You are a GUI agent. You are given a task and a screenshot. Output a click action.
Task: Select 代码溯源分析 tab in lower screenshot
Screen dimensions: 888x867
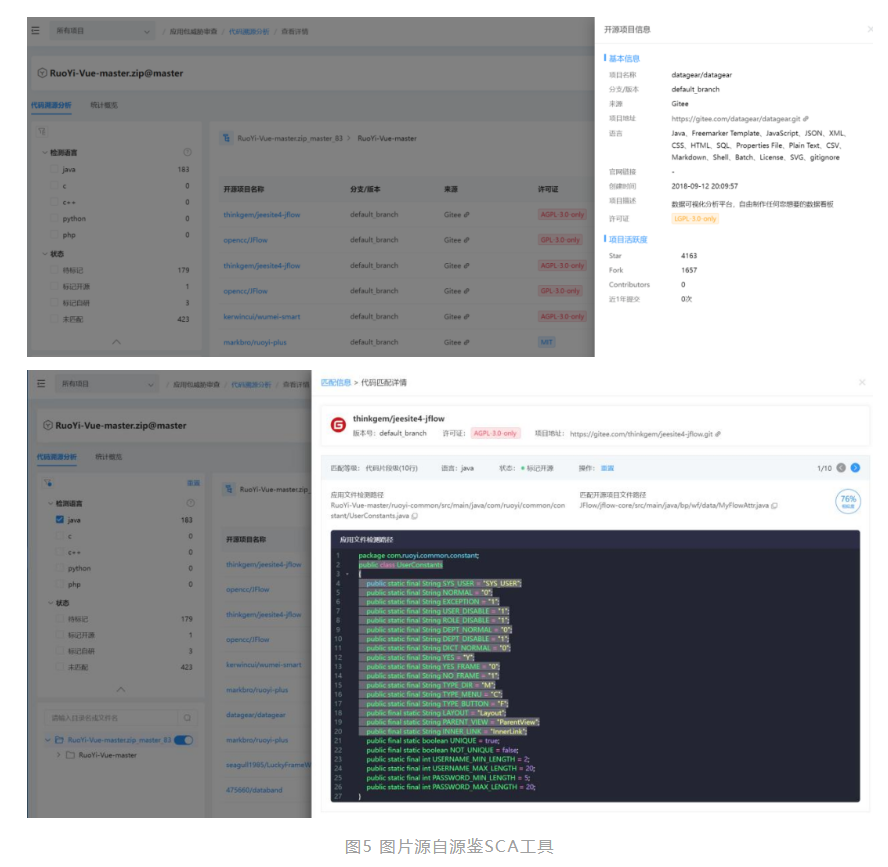coord(57,456)
